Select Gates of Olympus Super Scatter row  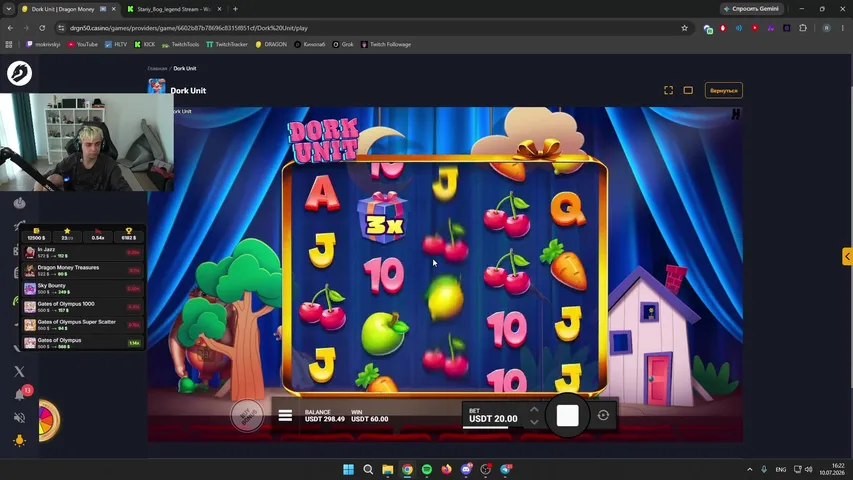point(83,324)
